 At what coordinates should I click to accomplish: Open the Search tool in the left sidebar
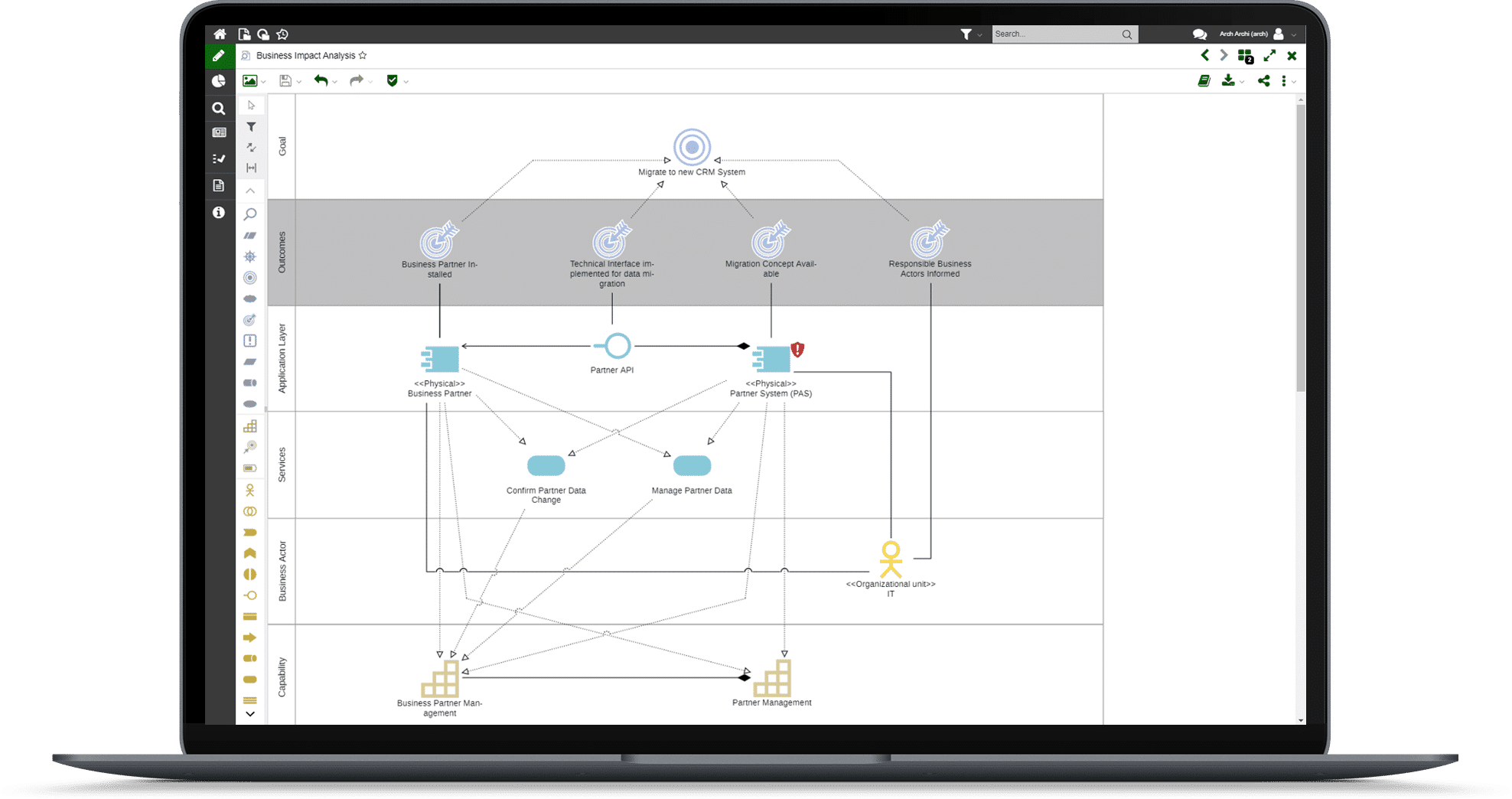coord(220,108)
